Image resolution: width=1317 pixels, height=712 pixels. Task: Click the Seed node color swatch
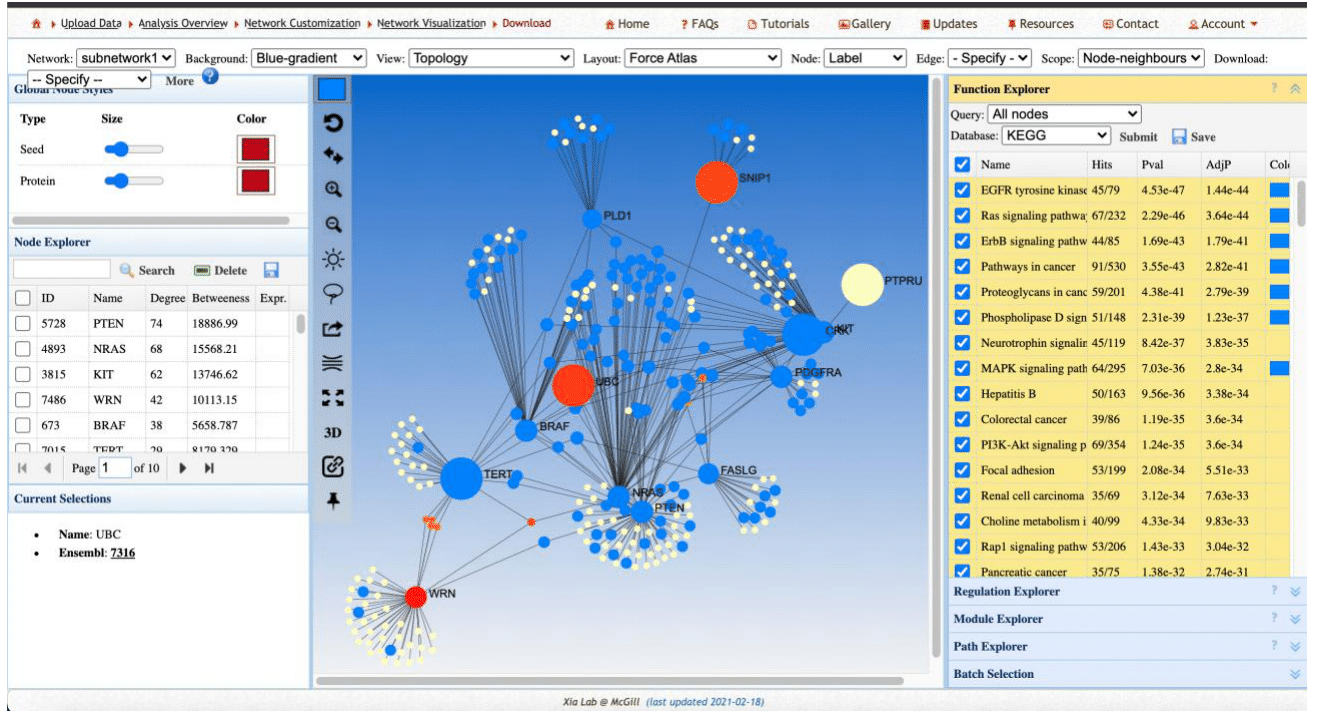[x=255, y=150]
